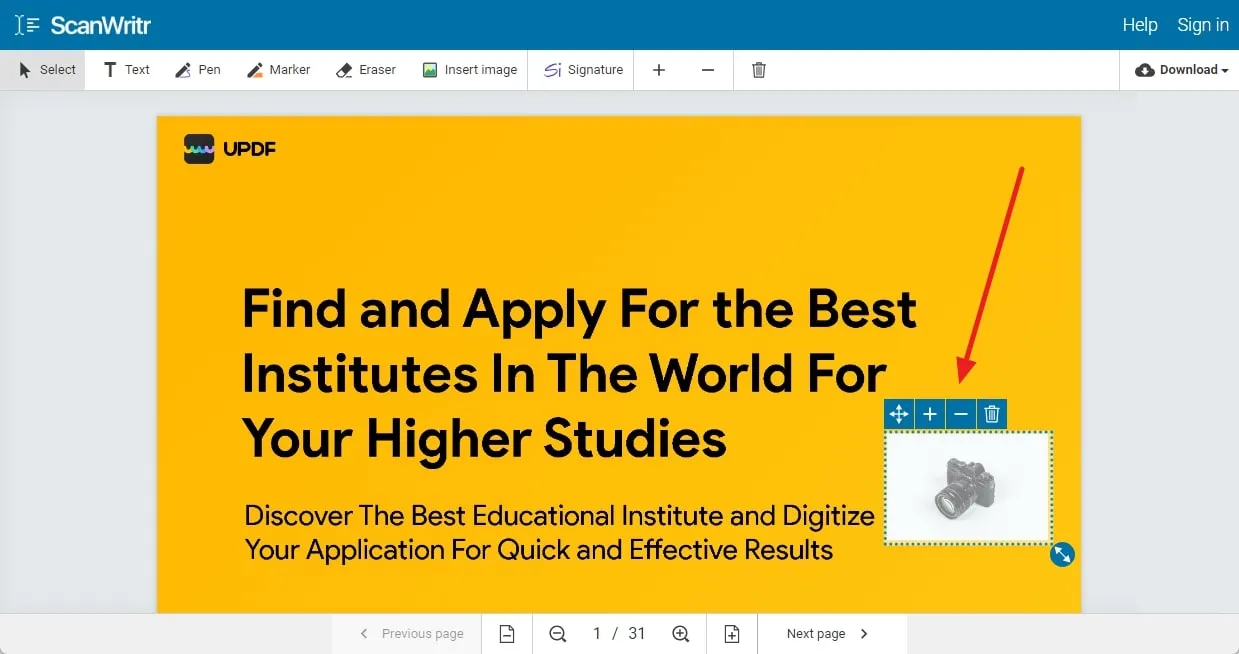Zoom in with the magnifier plus icon

point(681,634)
